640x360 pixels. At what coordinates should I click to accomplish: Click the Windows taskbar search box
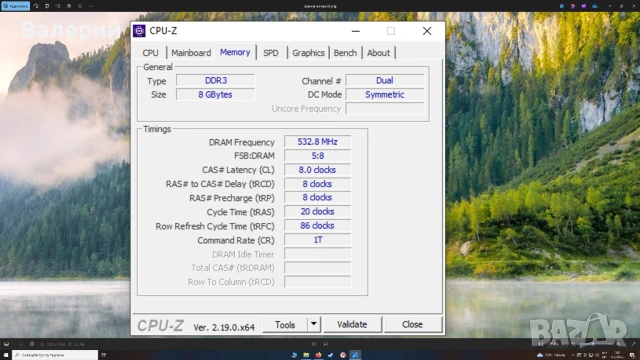click(x=55, y=355)
